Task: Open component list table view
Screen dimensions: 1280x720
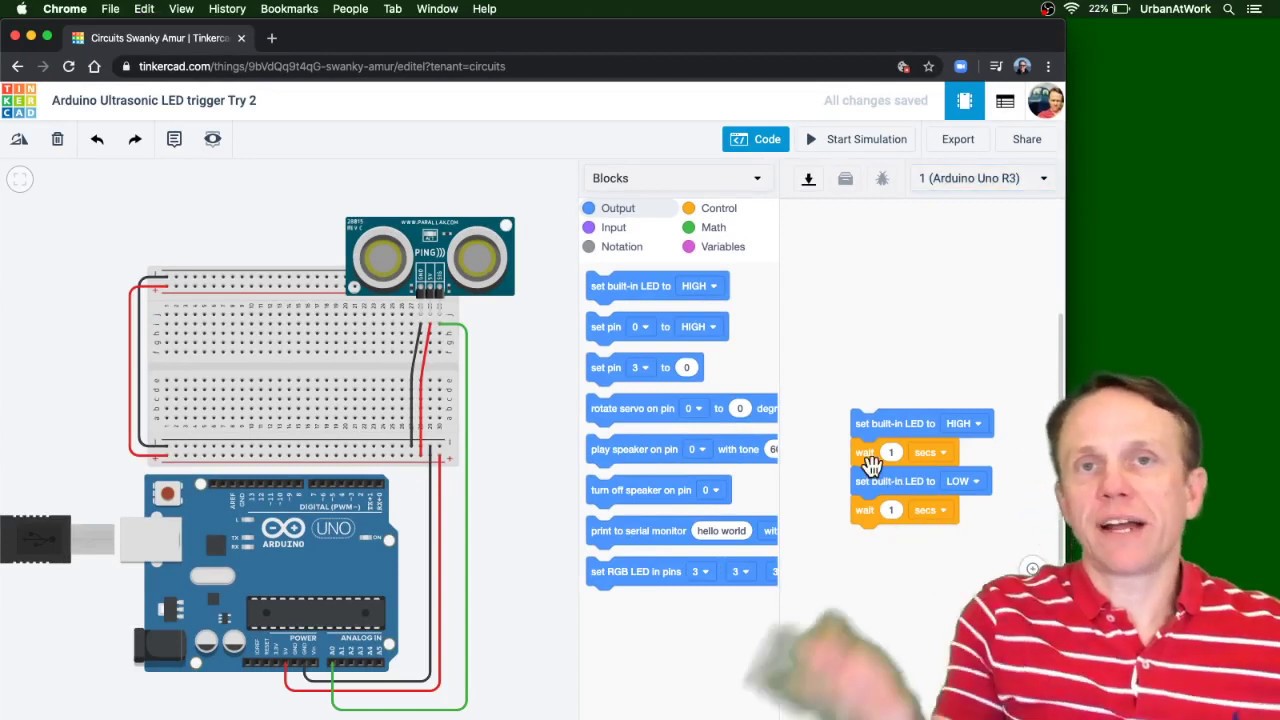Action: 1005,100
